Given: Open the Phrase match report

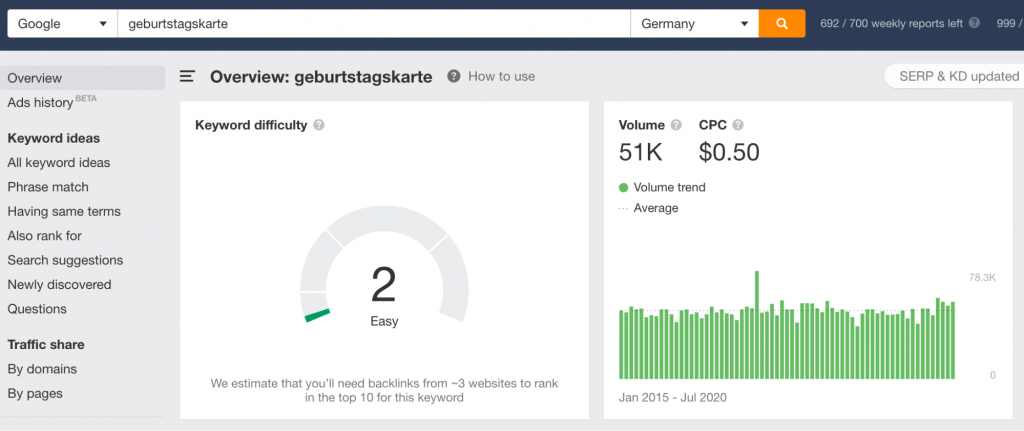Looking at the screenshot, I should (x=48, y=187).
